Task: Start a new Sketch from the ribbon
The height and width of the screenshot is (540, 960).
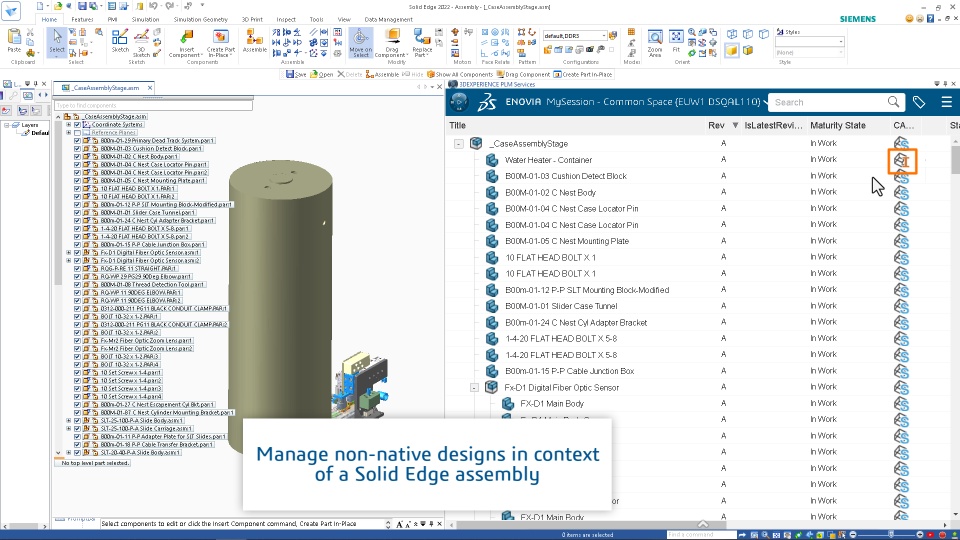Action: pyautogui.click(x=120, y=42)
